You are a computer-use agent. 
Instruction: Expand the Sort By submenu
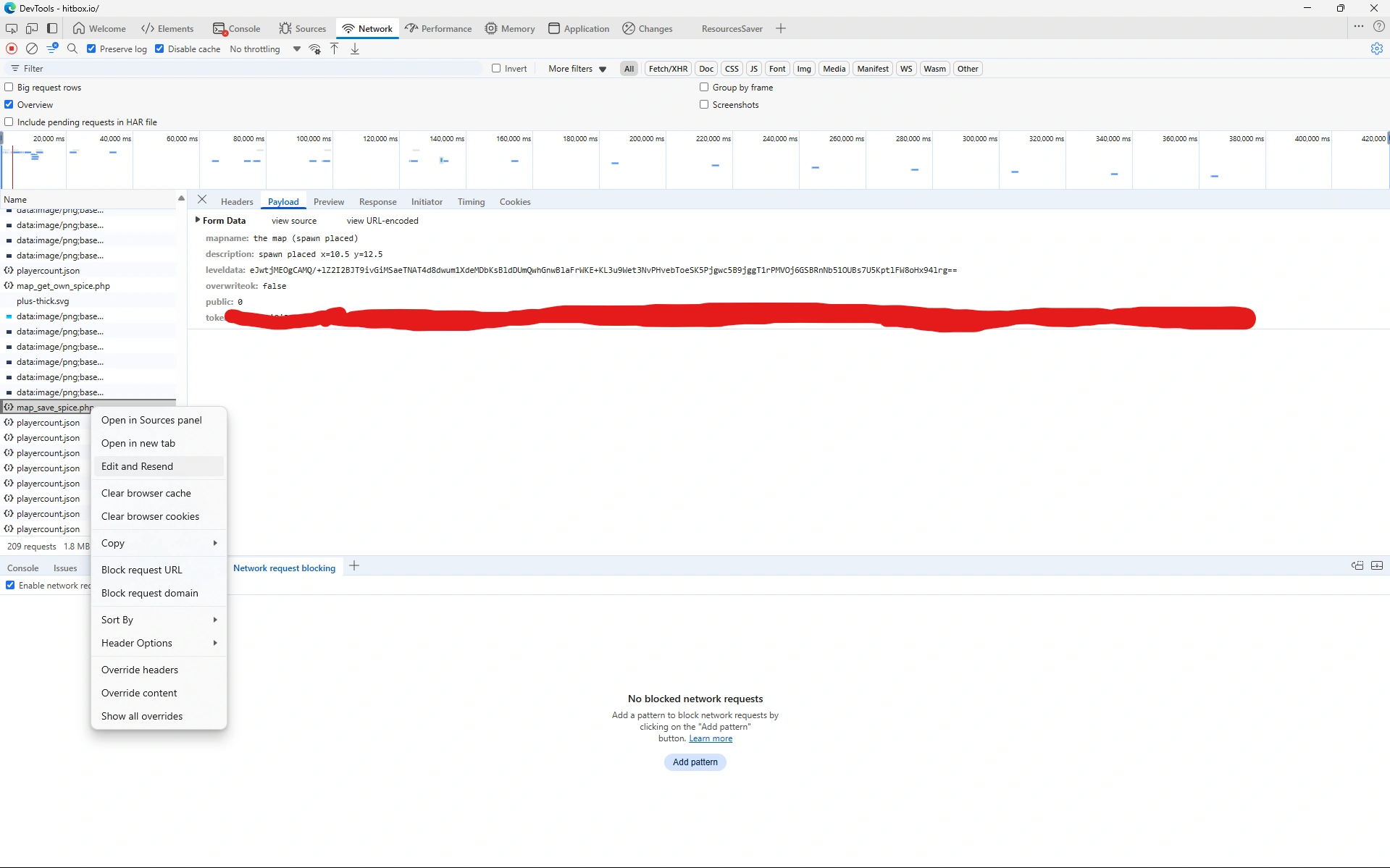tap(159, 620)
